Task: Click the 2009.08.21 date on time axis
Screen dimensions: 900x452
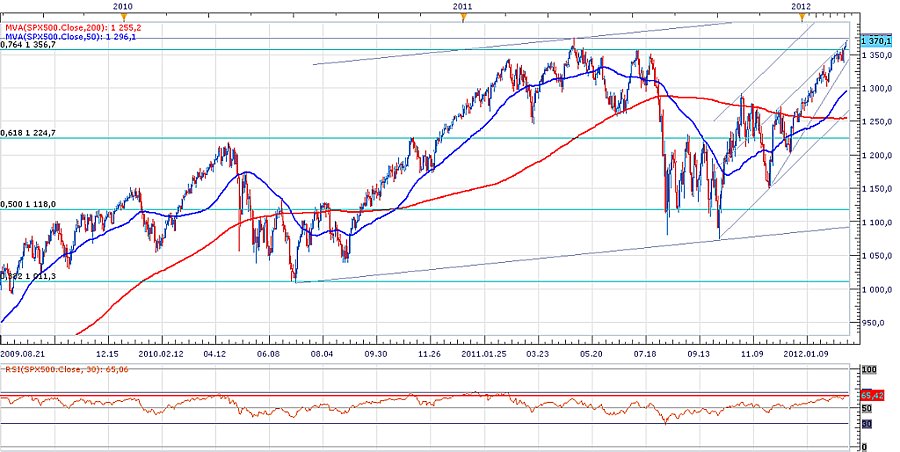Action: tap(24, 353)
